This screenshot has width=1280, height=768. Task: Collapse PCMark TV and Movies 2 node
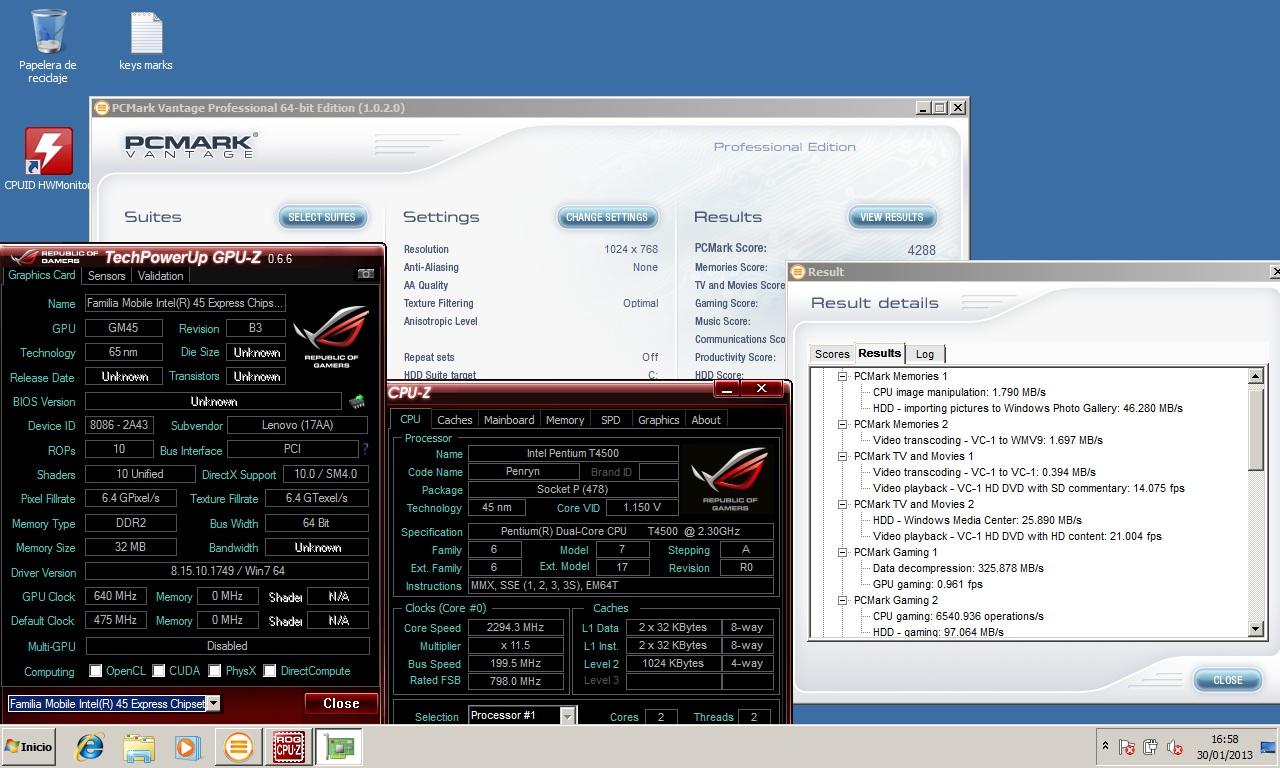[x=843, y=504]
